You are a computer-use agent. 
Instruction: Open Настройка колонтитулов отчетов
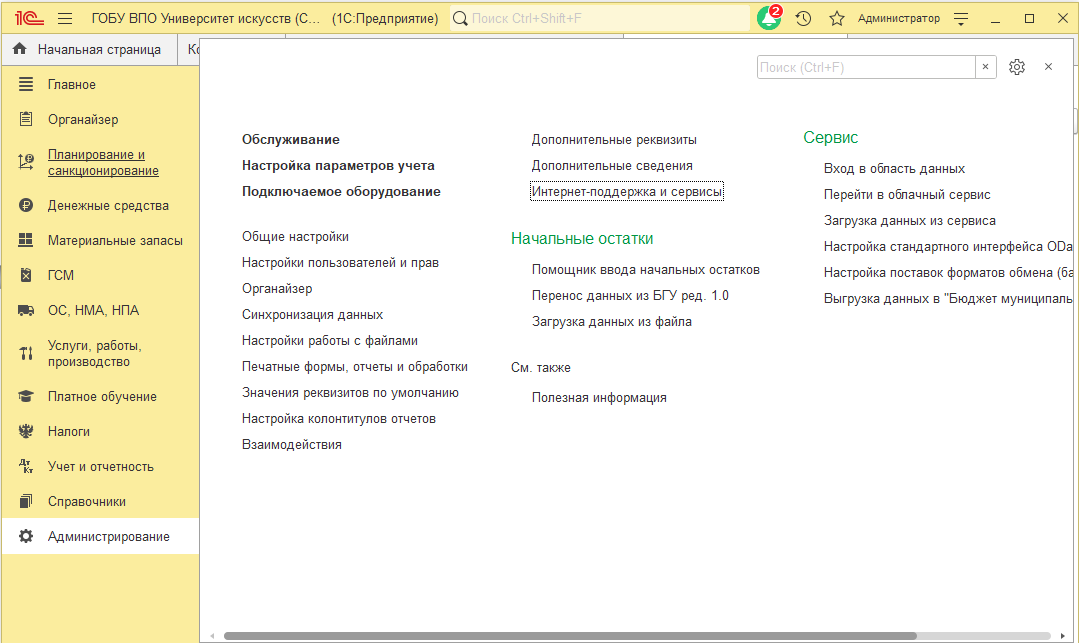click(339, 419)
